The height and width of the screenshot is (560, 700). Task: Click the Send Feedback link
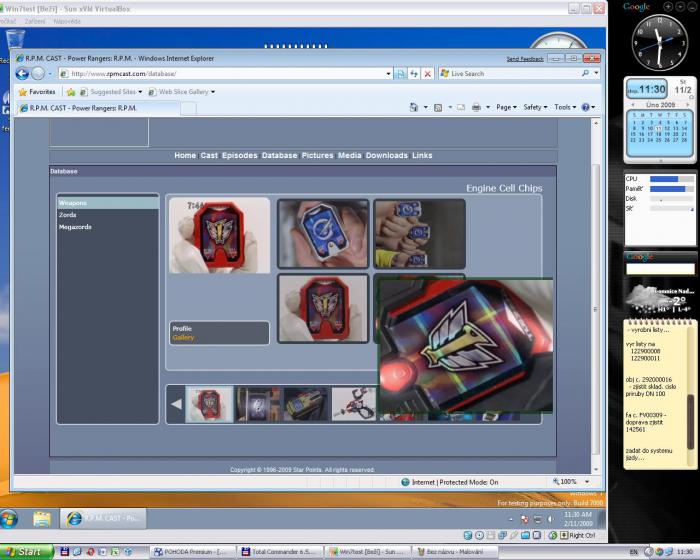coord(525,59)
